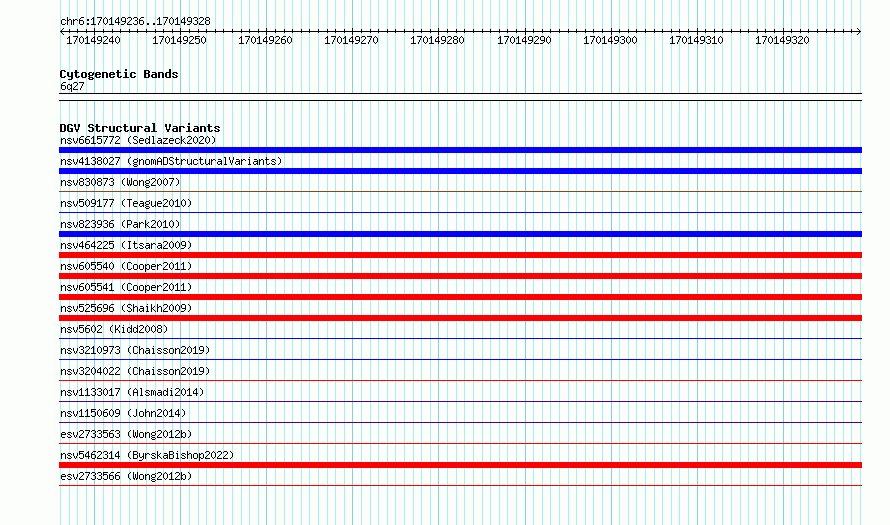Screen dimensions: 890x525
Task: Click the red bar under nsv605540
Action: (460, 276)
